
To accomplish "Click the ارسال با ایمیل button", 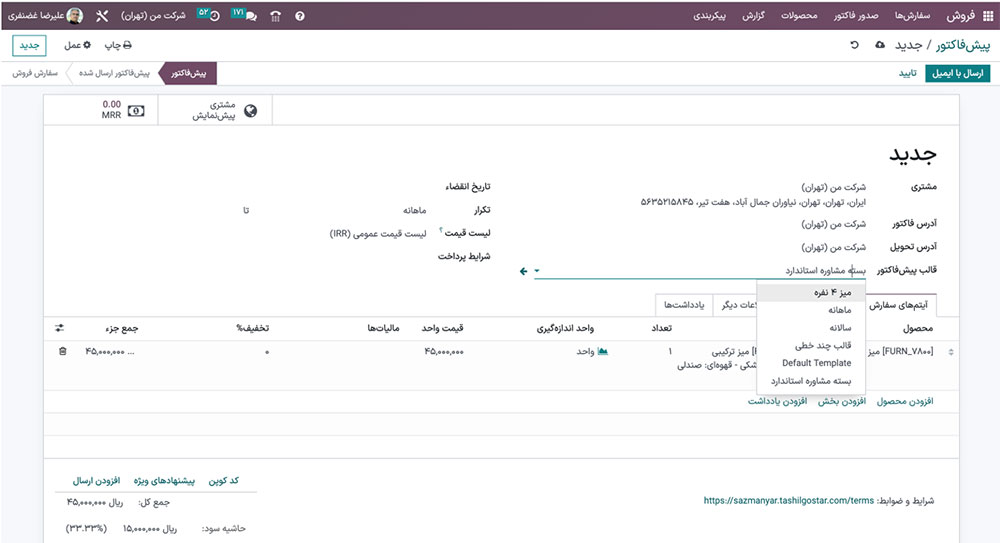I will point(958,73).
